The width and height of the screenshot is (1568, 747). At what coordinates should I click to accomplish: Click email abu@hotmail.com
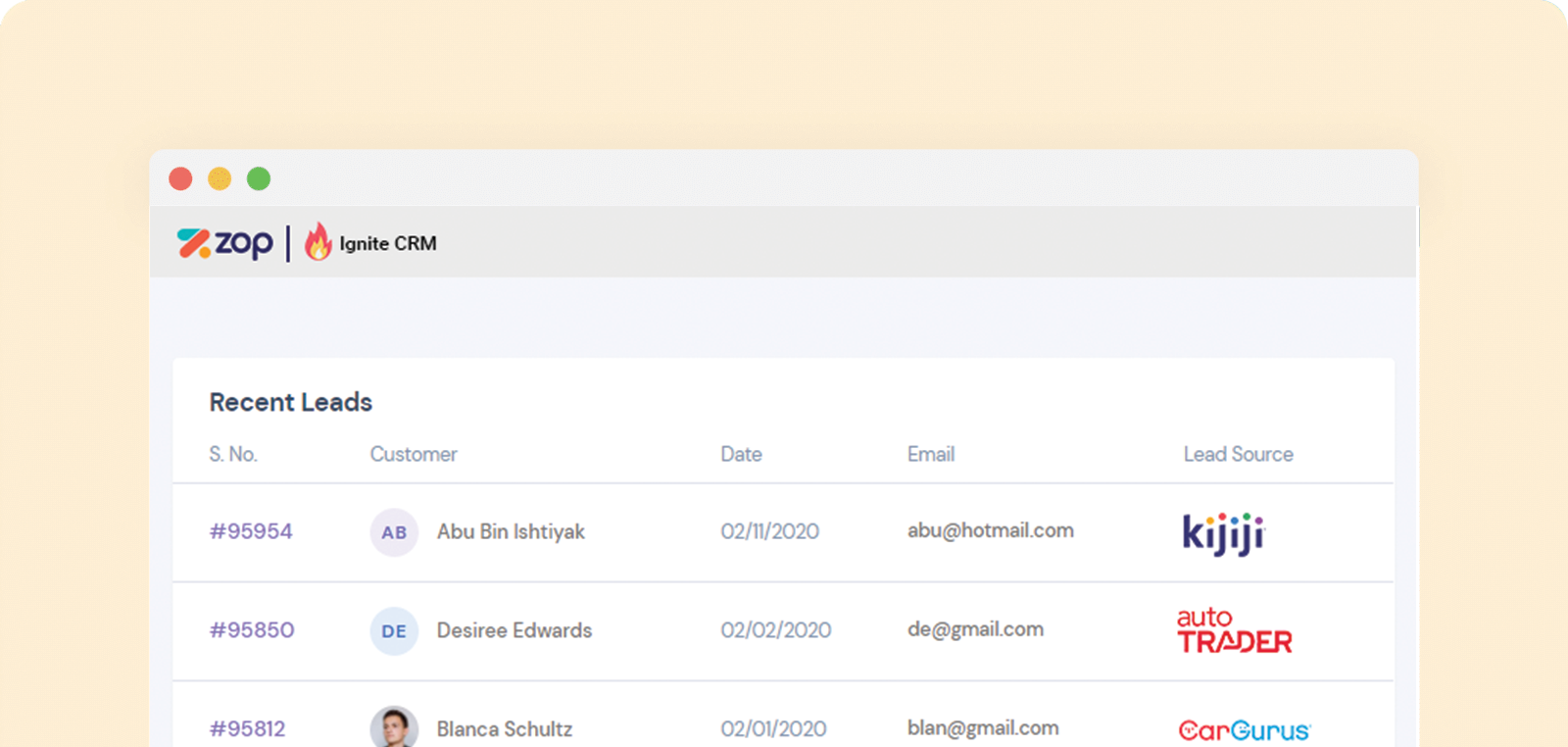[991, 530]
